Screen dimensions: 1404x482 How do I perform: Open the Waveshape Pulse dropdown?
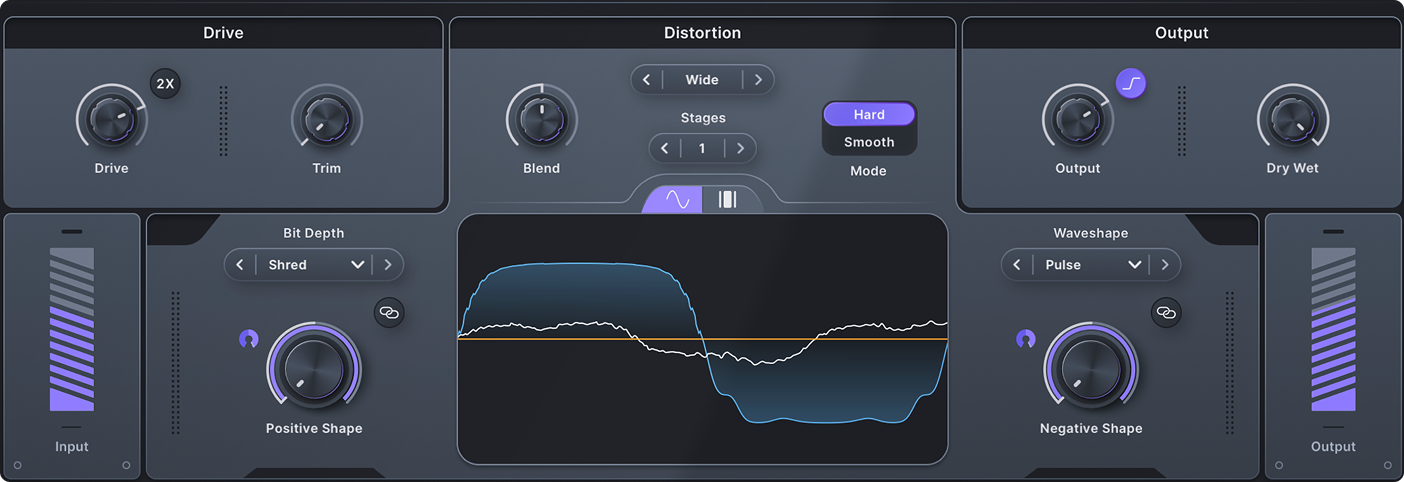coord(1091,265)
